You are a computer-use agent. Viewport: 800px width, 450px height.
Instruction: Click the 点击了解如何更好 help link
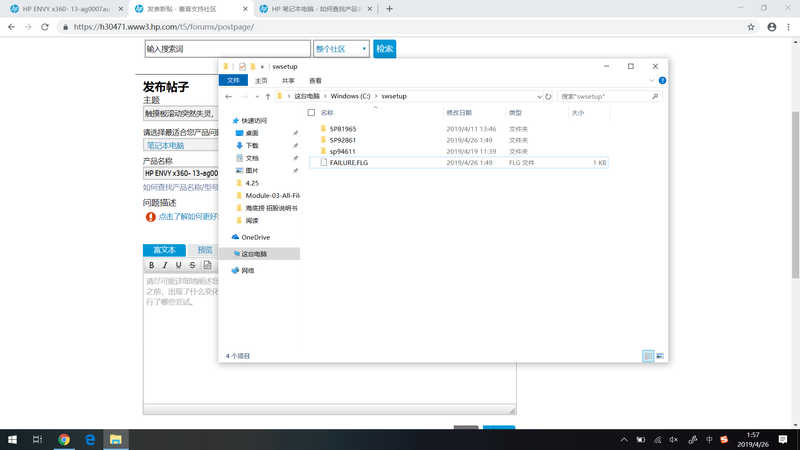pyautogui.click(x=188, y=216)
